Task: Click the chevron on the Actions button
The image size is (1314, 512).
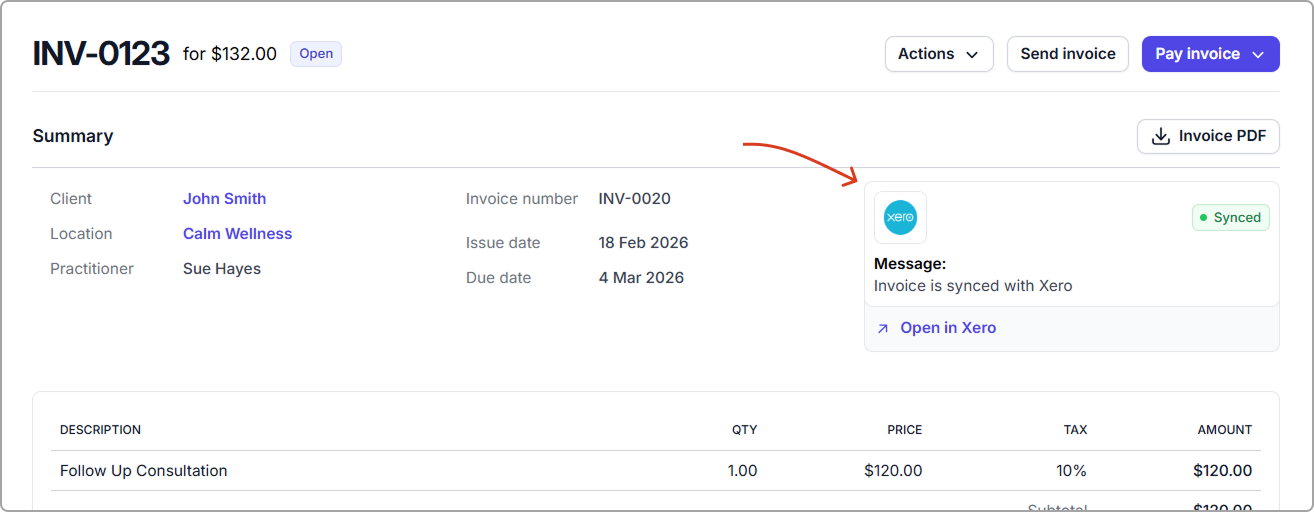Action: [x=972, y=55]
